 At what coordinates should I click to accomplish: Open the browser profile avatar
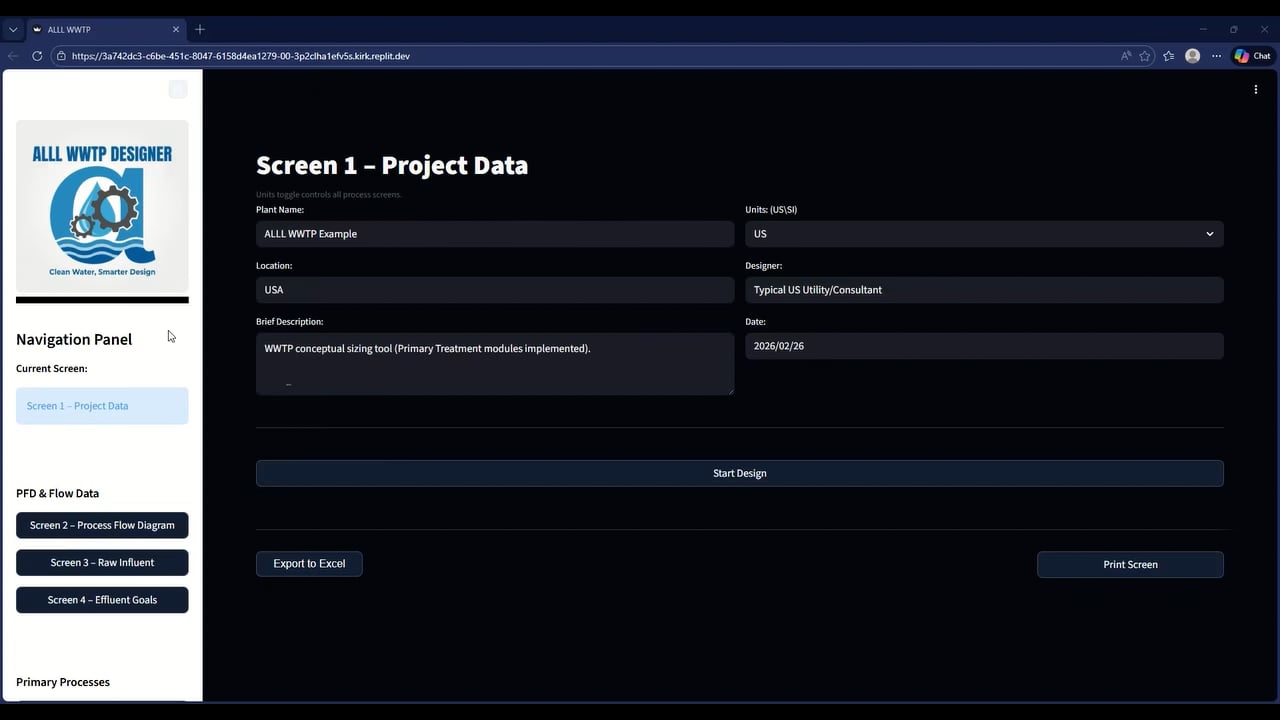point(1192,56)
